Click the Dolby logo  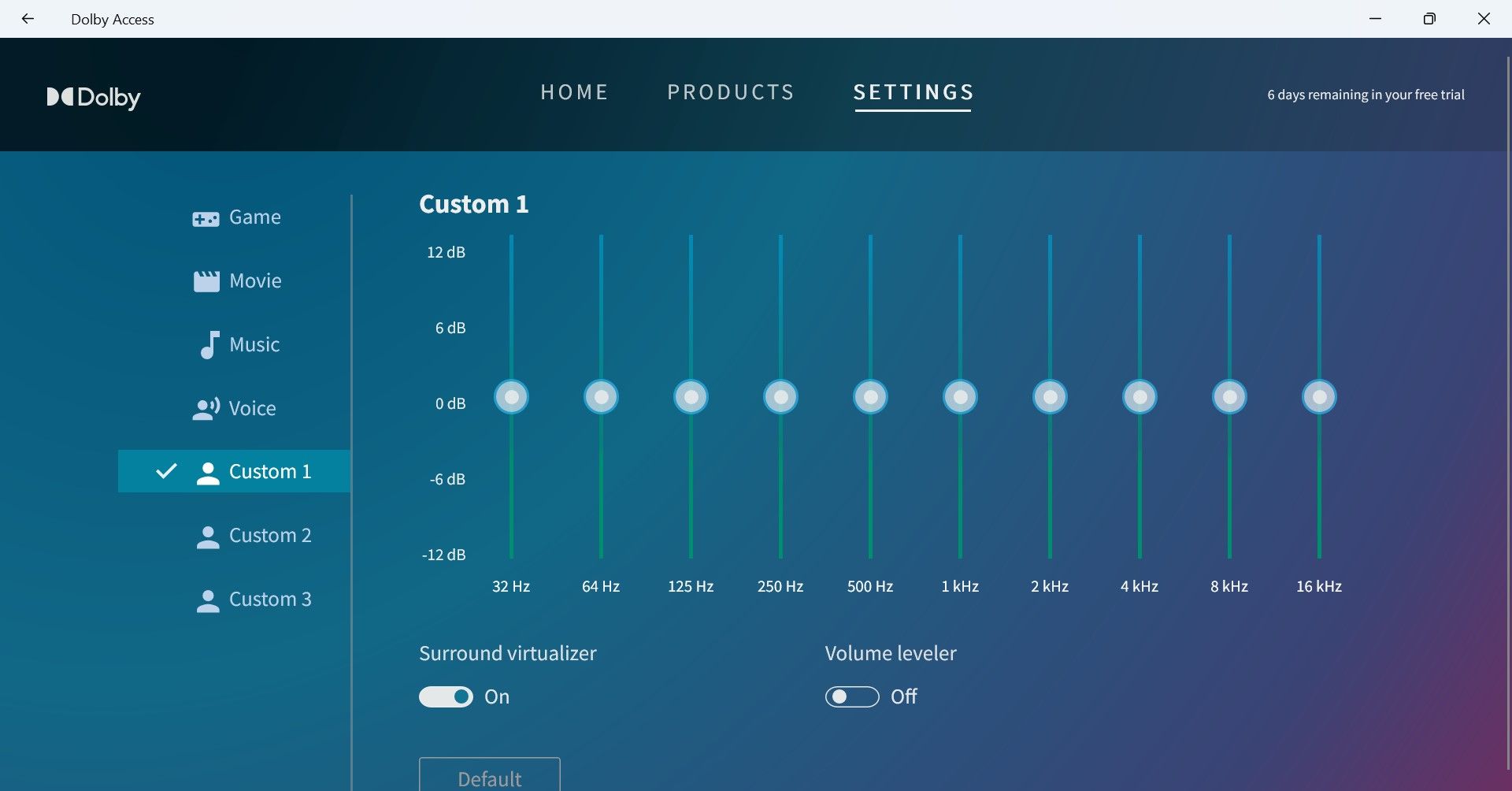point(94,97)
